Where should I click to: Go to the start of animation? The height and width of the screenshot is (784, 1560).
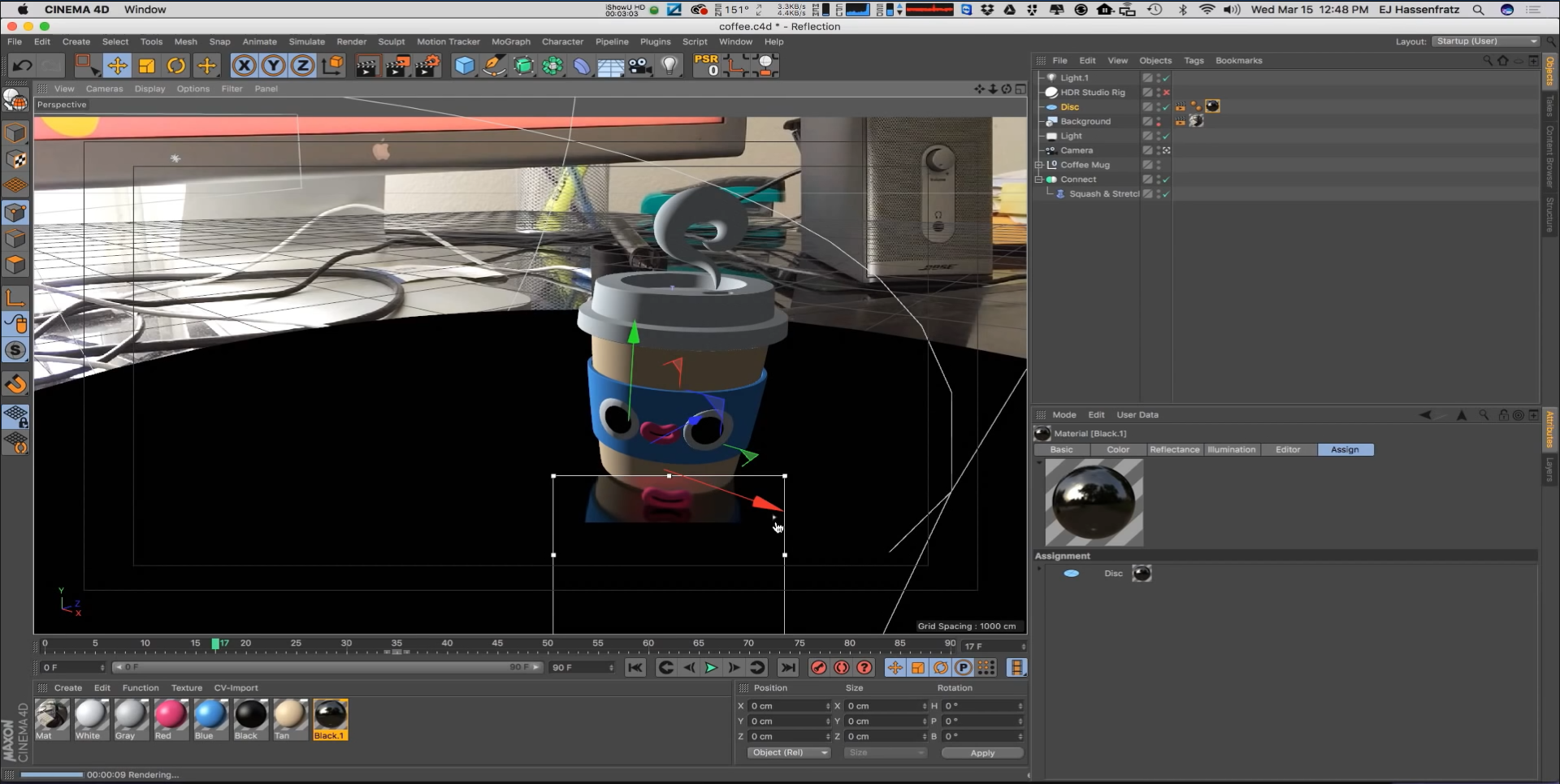coord(635,668)
